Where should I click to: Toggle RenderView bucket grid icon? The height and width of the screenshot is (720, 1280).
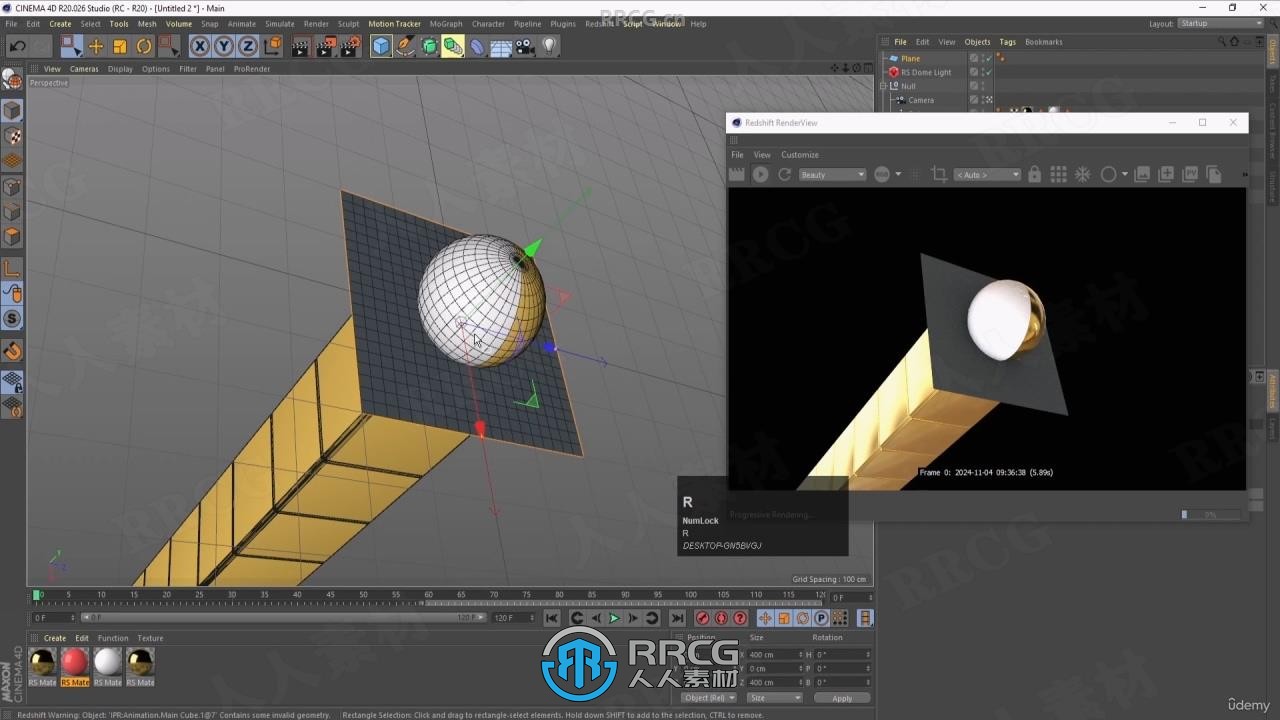pyautogui.click(x=1058, y=174)
